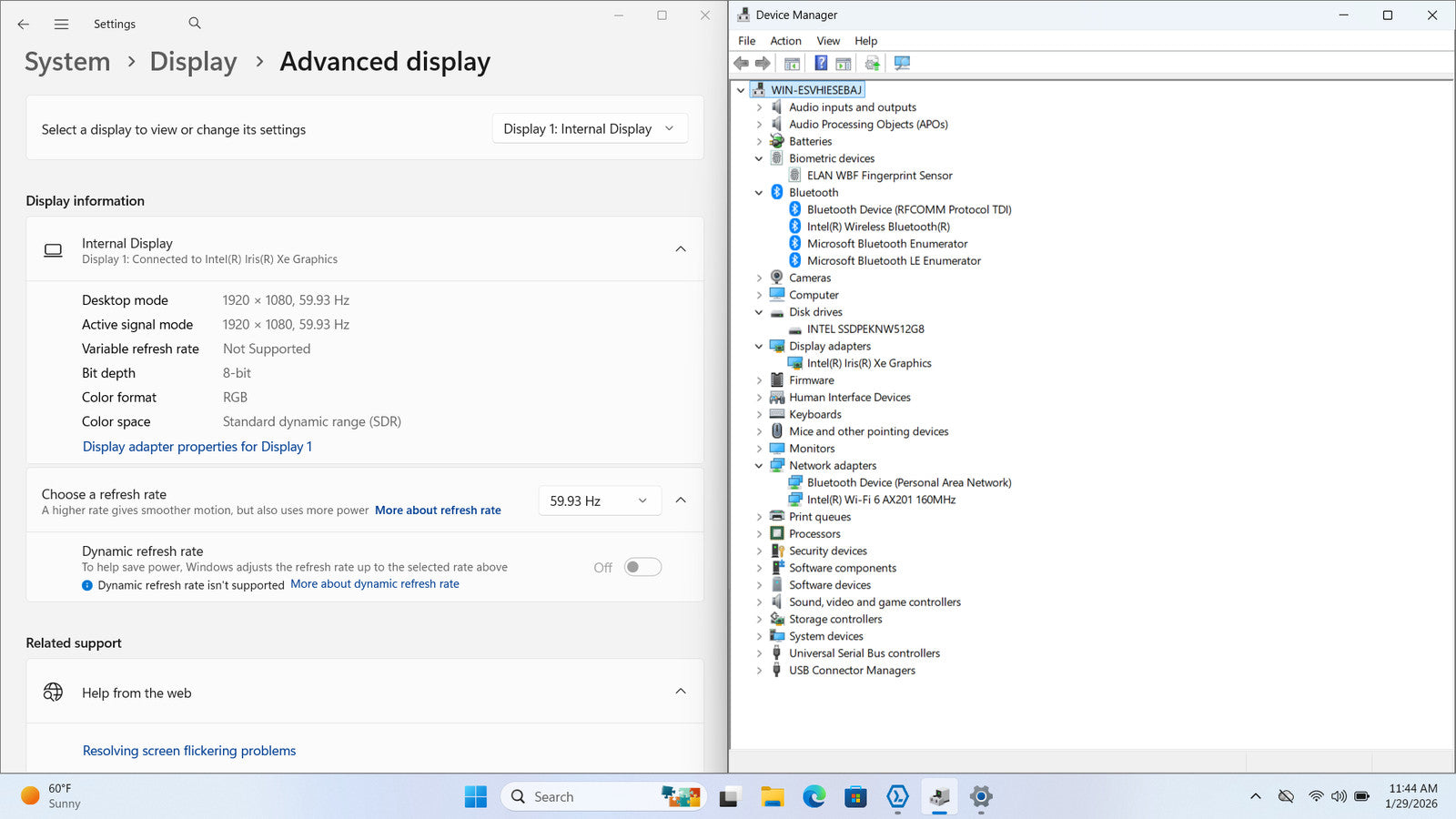This screenshot has width=1456, height=819.
Task: Collapse the Internal Display information section
Action: (680, 249)
